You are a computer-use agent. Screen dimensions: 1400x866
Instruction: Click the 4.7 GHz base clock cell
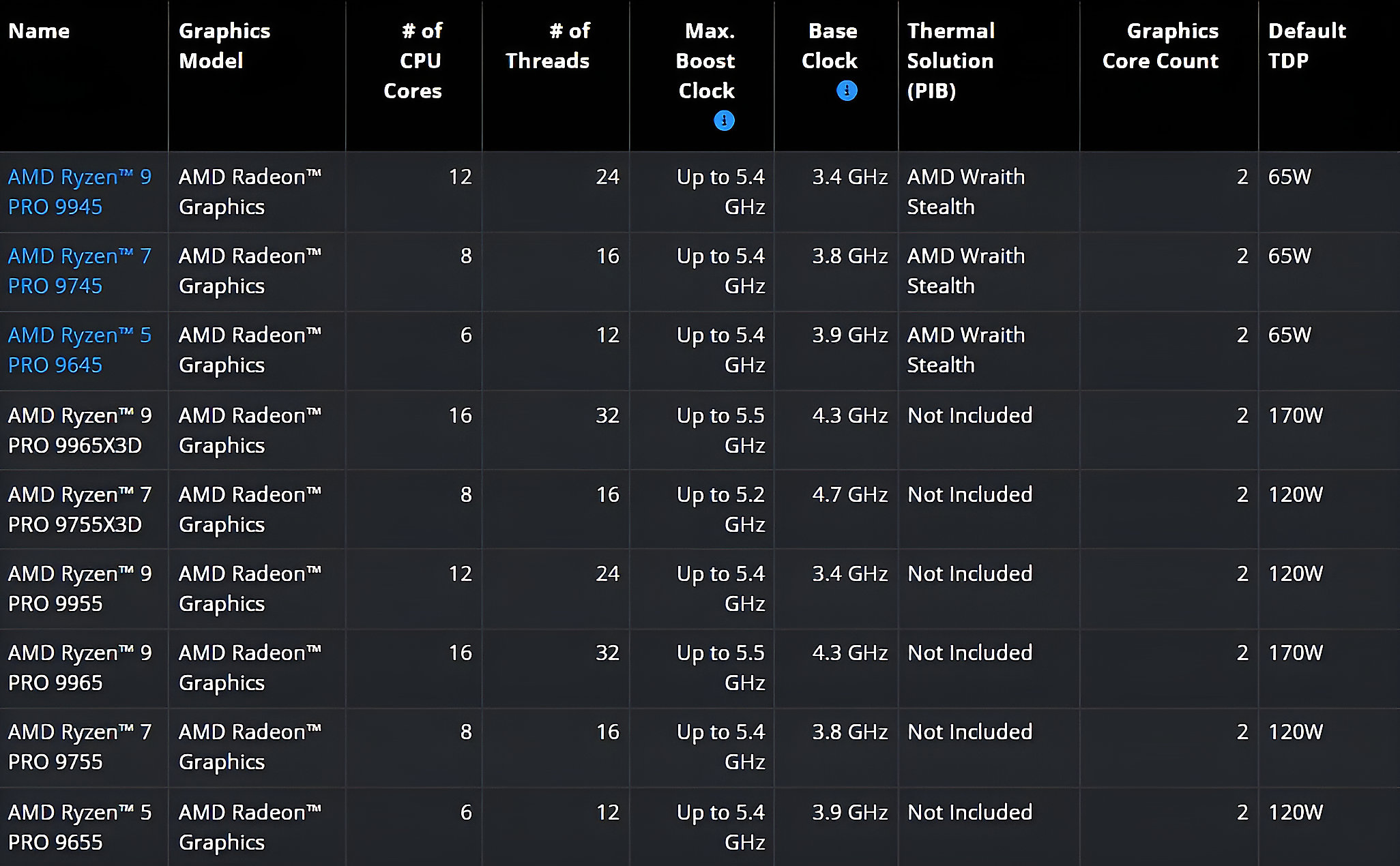pos(836,509)
